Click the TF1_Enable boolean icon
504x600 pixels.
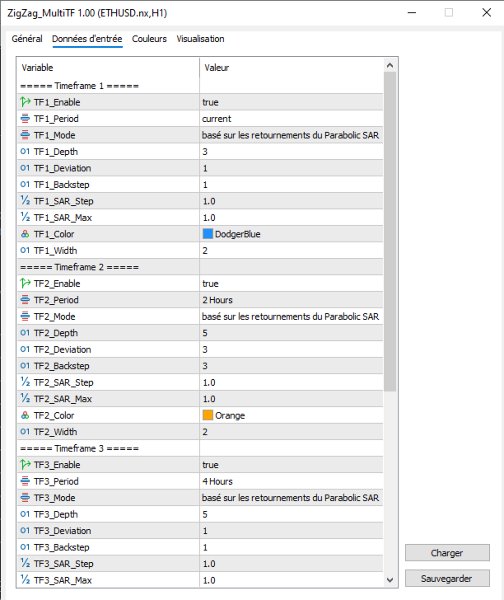coord(25,102)
